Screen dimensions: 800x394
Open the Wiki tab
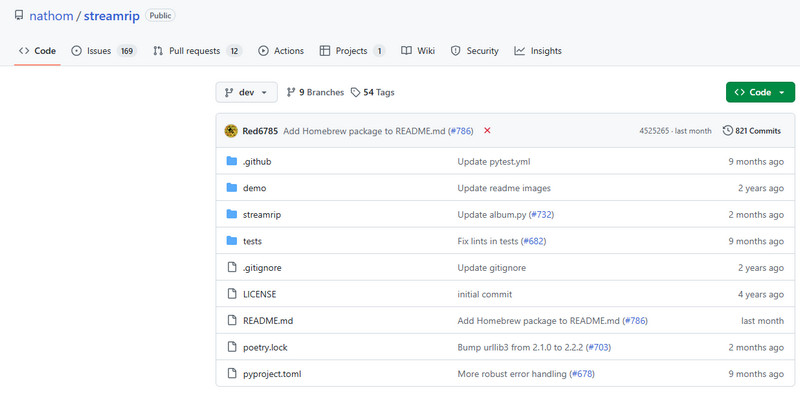tap(418, 51)
